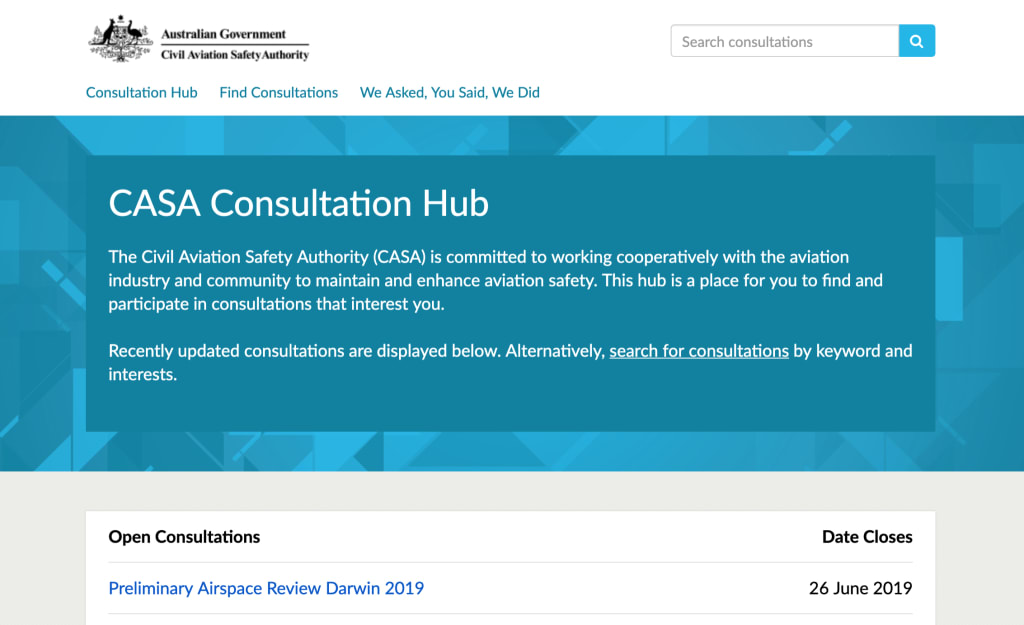Click the Australian Government crest logo
1024x625 pixels.
[120, 39]
